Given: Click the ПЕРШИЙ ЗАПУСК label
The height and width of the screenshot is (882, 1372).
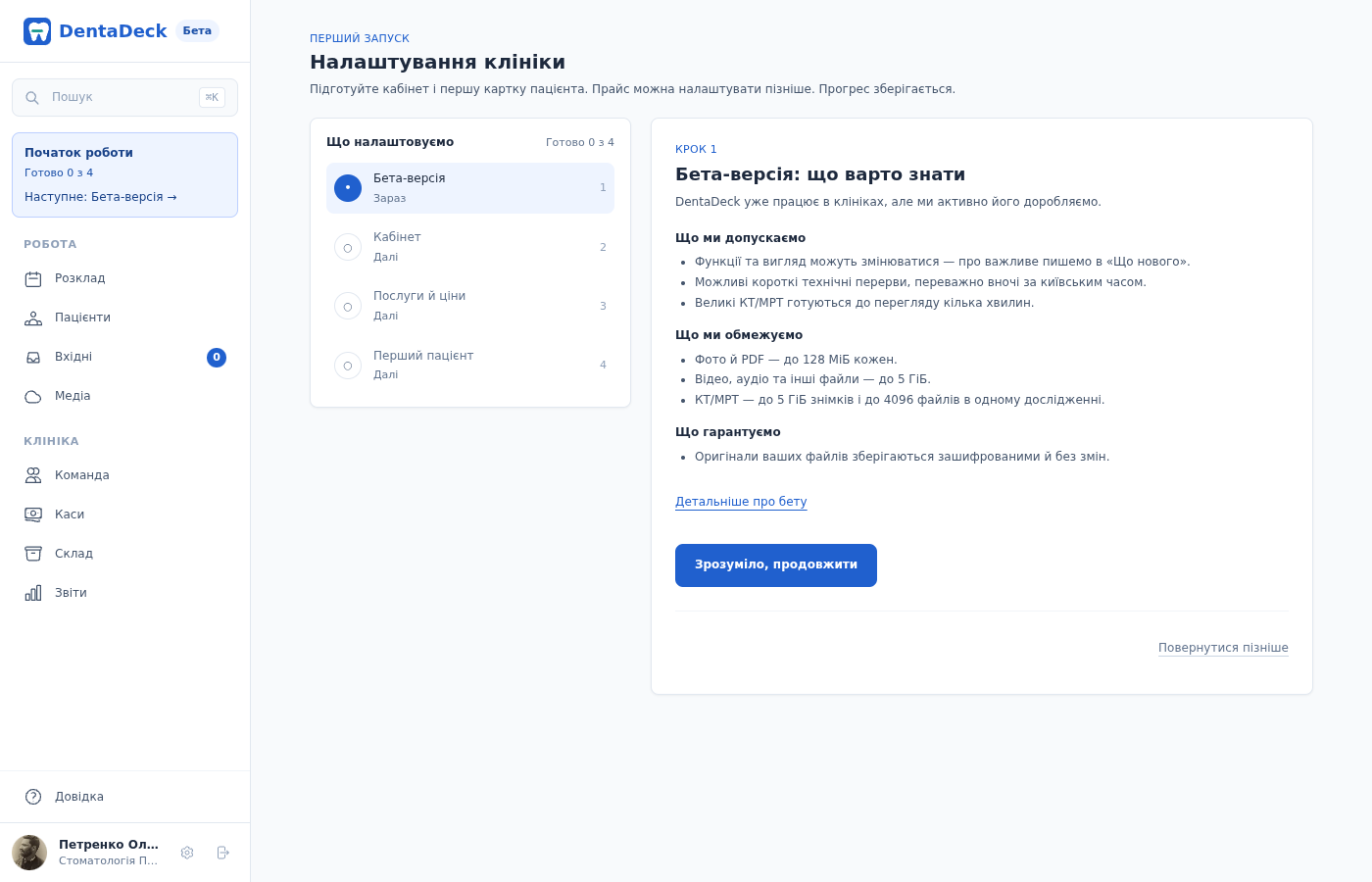Looking at the screenshot, I should click(360, 39).
